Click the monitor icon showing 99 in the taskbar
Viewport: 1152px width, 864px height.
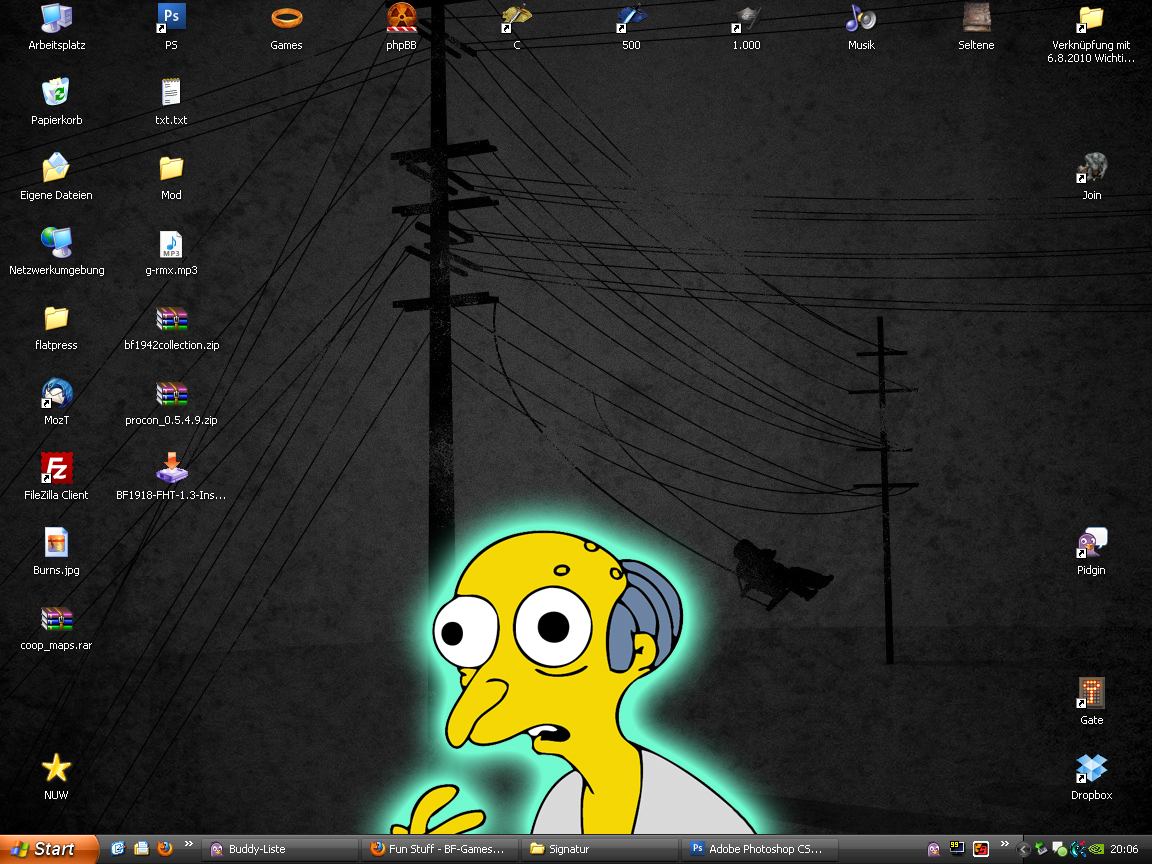[x=957, y=849]
